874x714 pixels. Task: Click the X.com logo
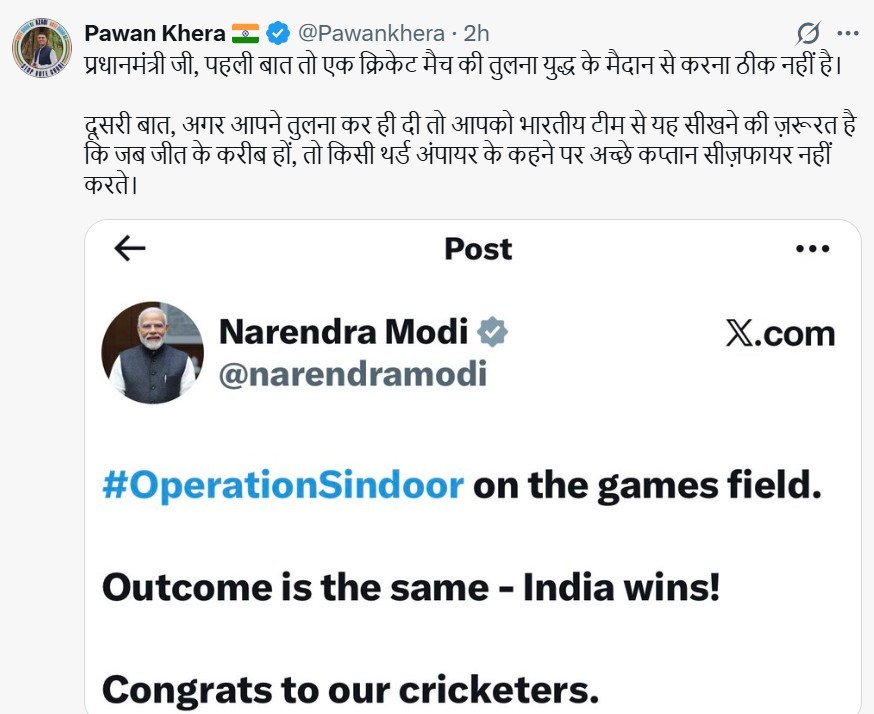coord(780,333)
